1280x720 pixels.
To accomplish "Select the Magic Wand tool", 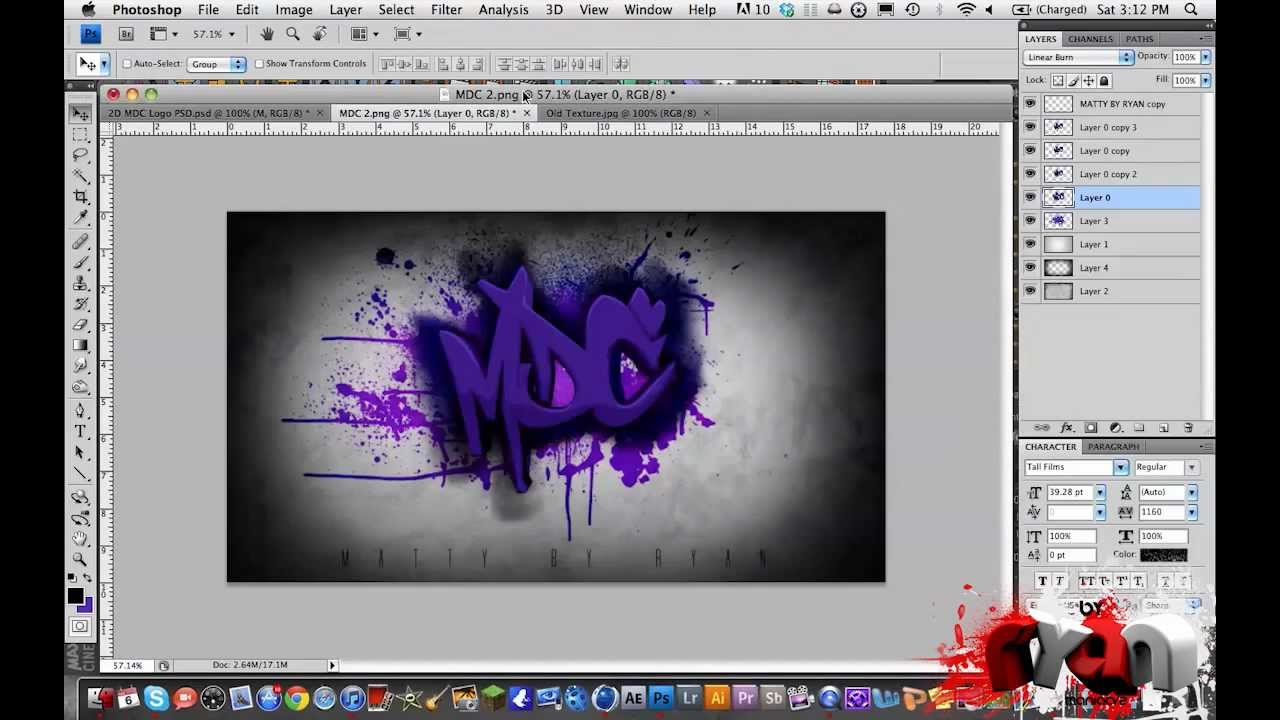I will [x=80, y=176].
